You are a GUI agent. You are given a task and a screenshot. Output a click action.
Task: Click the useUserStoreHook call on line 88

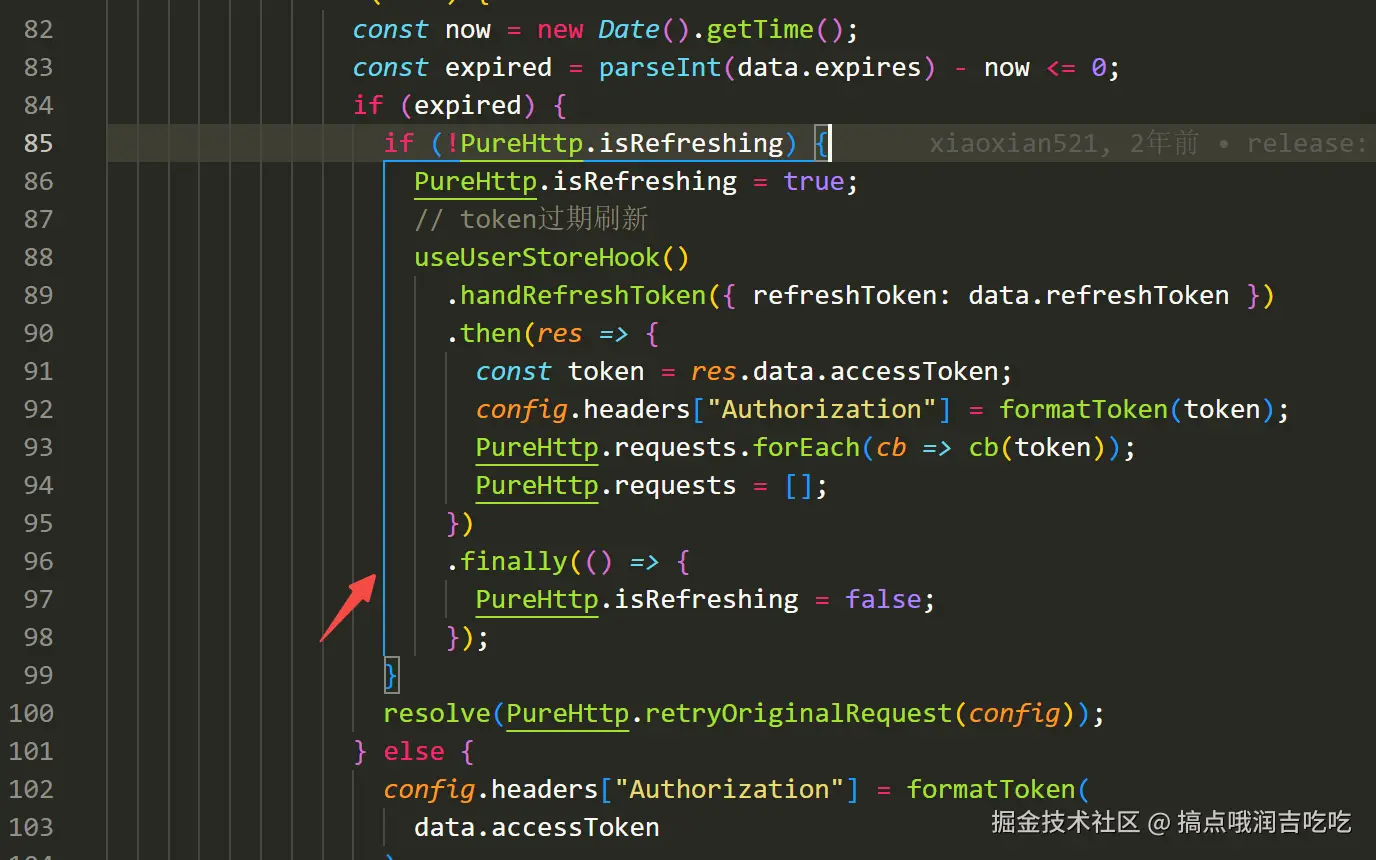(537, 257)
